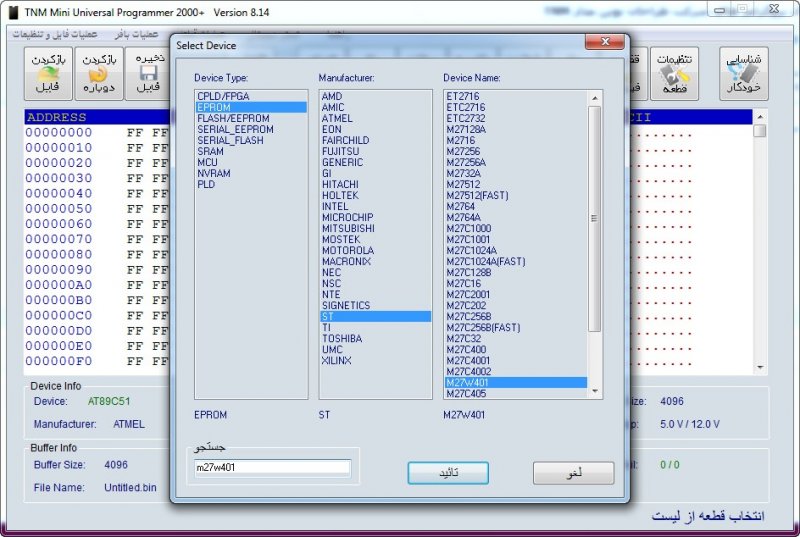The height and width of the screenshot is (537, 800).
Task: Click the Device Name list scrollbar thumb
Action: (594, 219)
